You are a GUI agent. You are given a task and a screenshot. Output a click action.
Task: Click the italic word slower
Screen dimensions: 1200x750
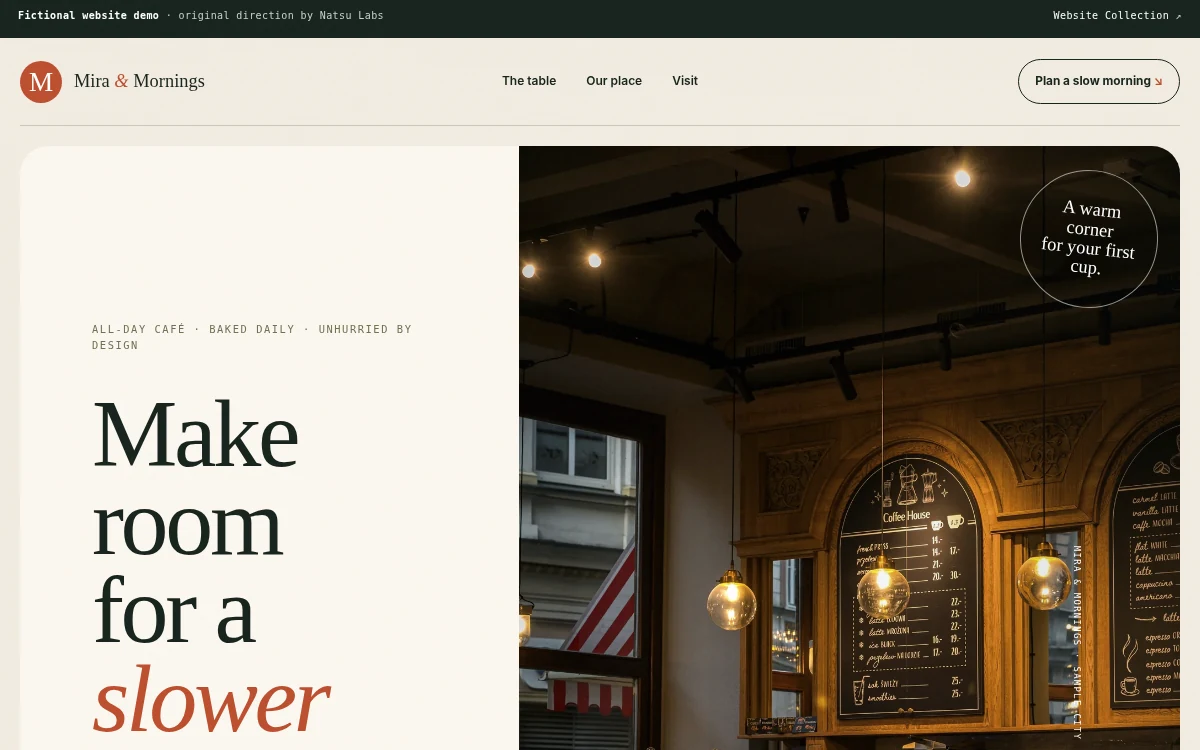[x=211, y=700]
